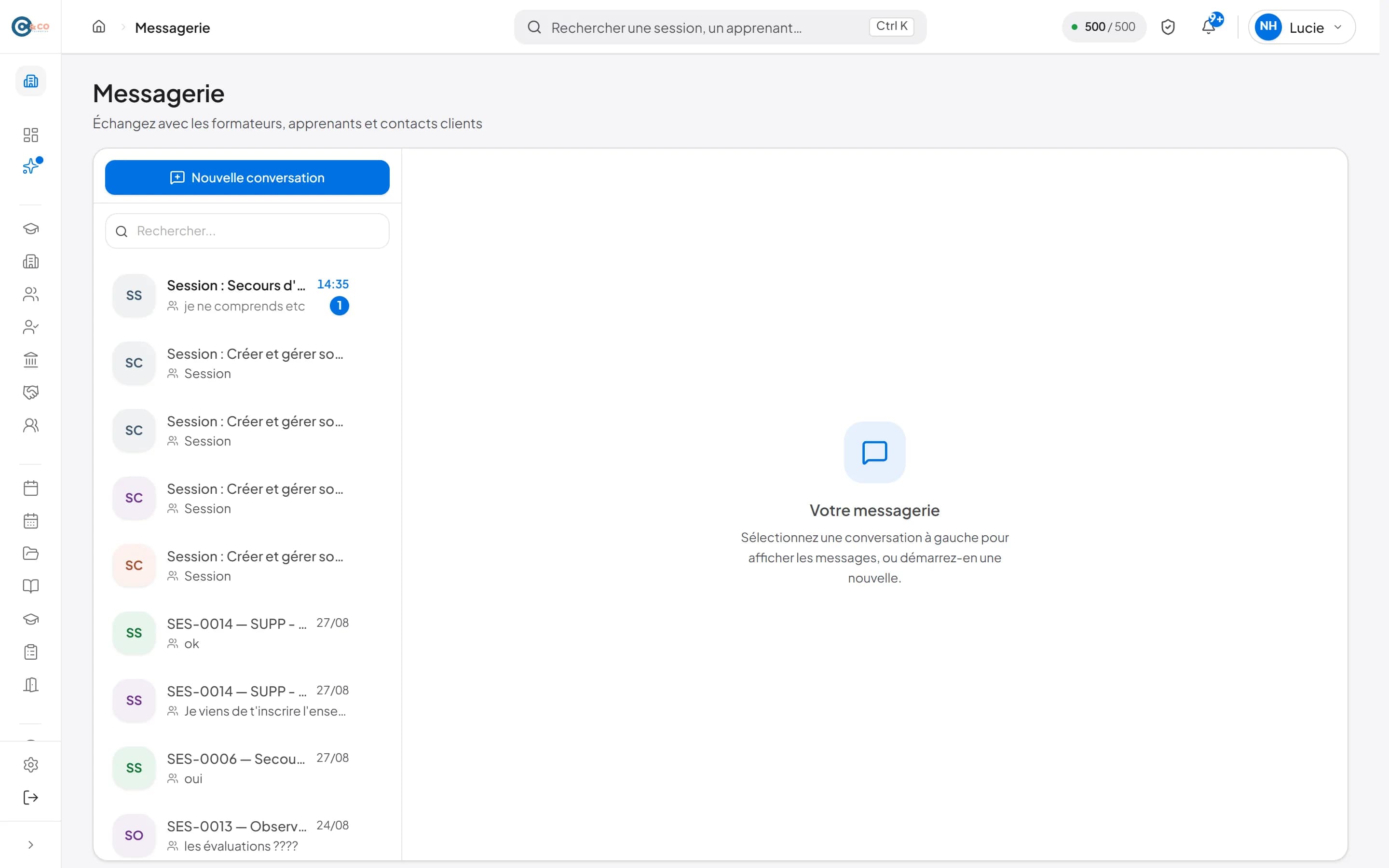The height and width of the screenshot is (868, 1389).
Task: Open the calendar sidebar icon
Action: (31, 488)
